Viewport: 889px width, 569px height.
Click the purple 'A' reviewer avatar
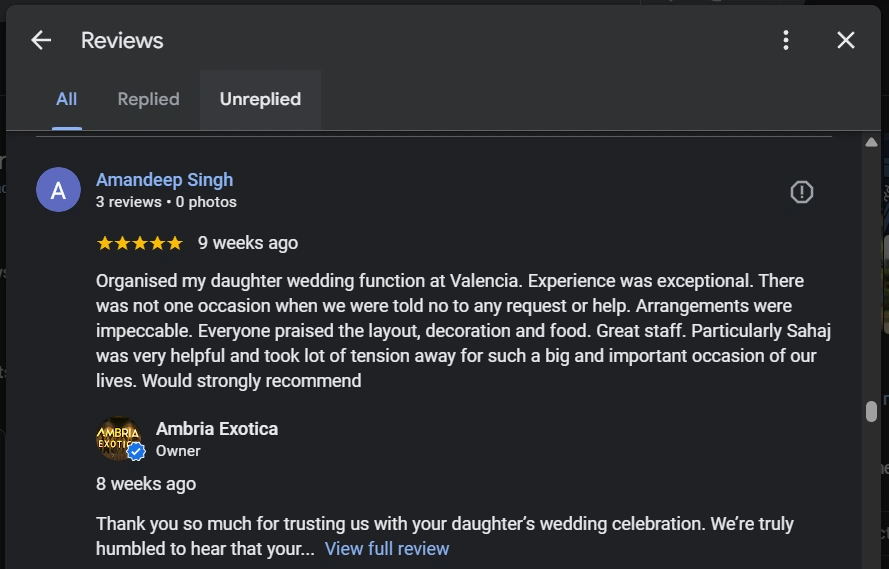(x=58, y=190)
